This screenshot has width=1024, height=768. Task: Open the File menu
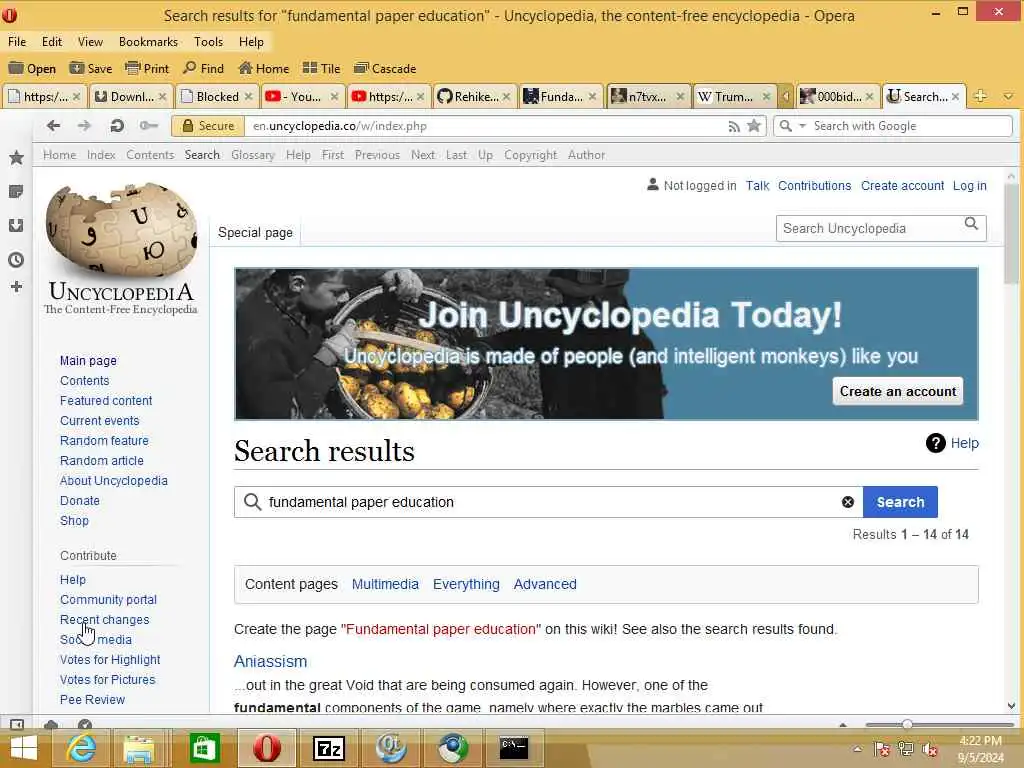point(17,42)
